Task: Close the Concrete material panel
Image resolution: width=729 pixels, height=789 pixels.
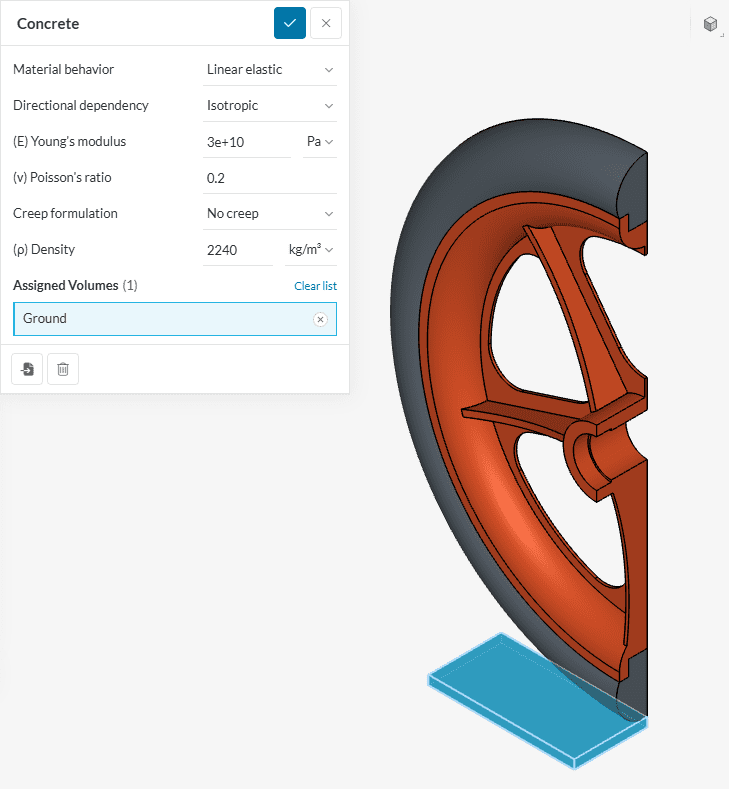Action: [x=326, y=23]
